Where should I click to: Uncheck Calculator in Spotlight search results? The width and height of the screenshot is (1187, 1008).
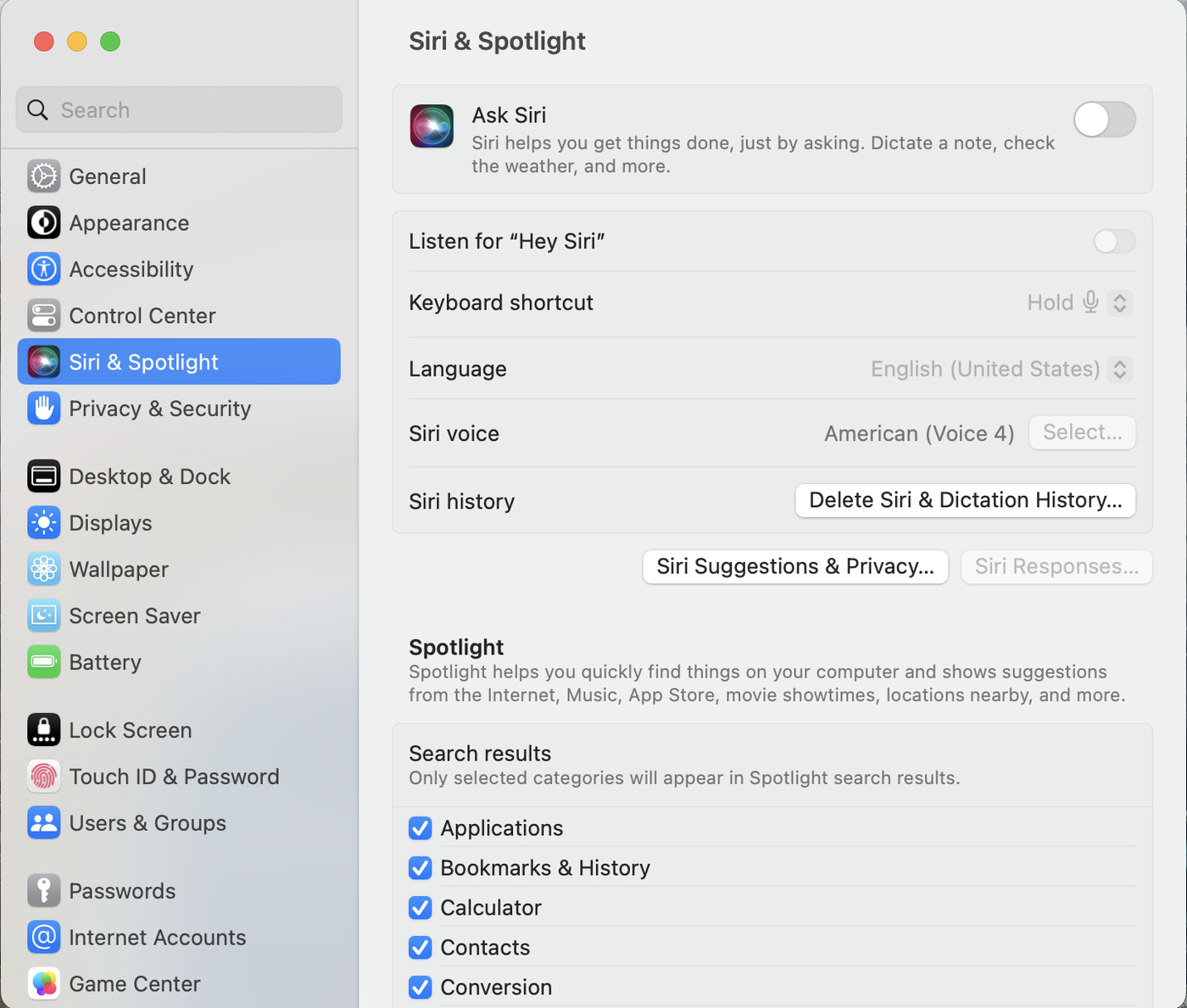pyautogui.click(x=421, y=908)
